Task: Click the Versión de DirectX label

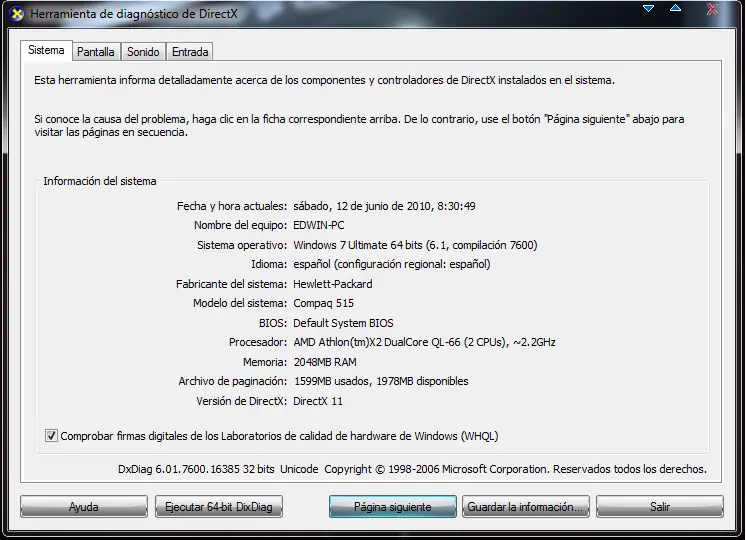Action: (x=242, y=401)
